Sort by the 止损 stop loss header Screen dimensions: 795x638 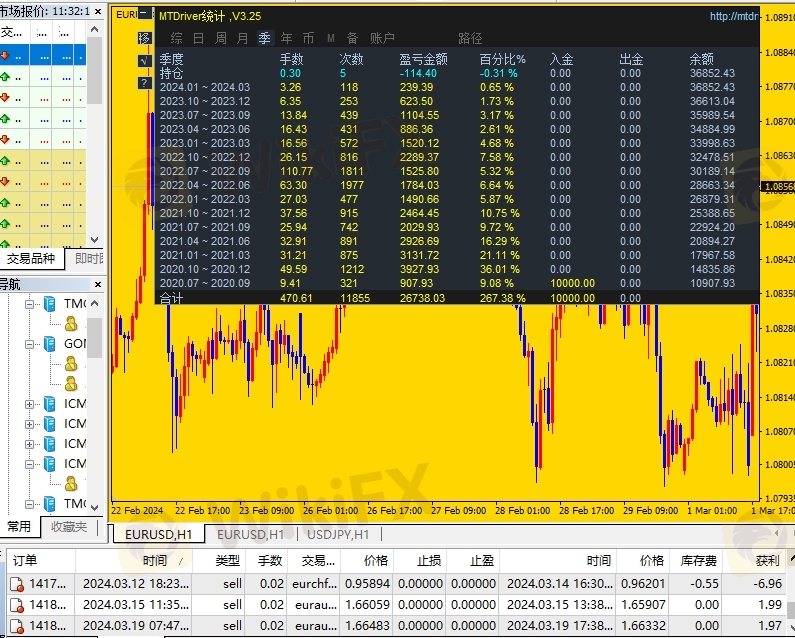pos(419,560)
